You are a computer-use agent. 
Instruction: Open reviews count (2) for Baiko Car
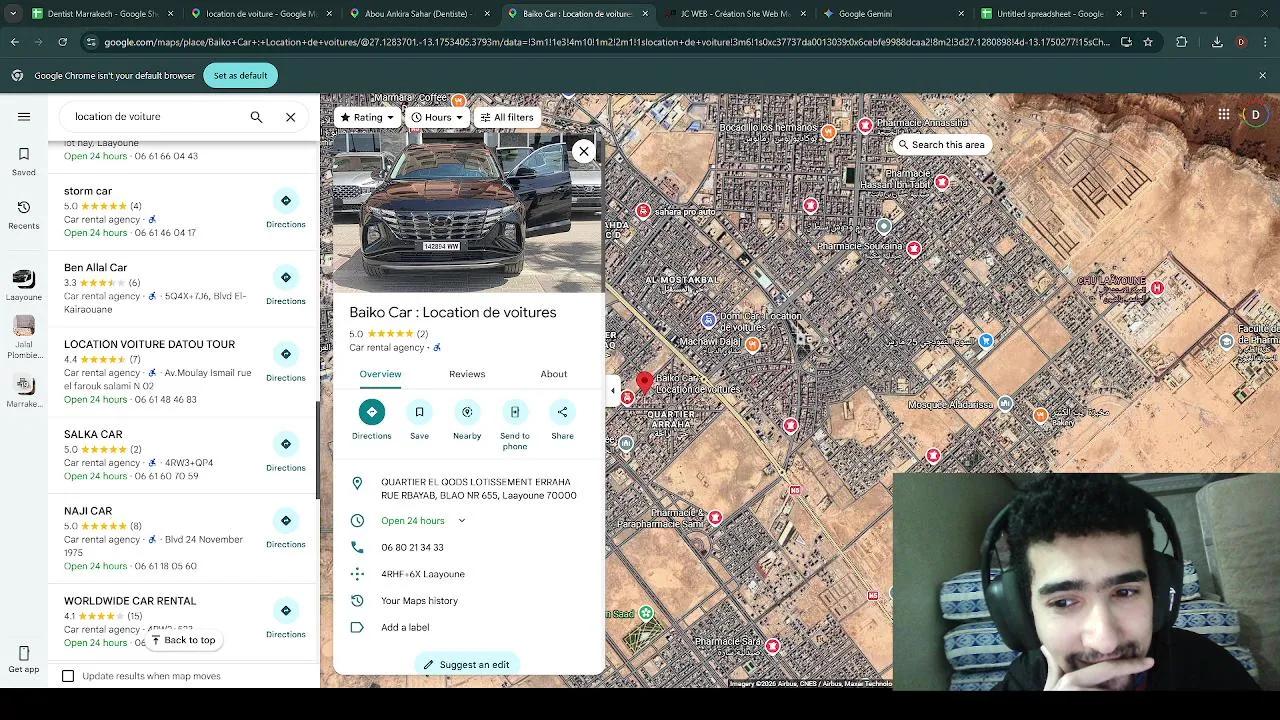[x=422, y=334]
